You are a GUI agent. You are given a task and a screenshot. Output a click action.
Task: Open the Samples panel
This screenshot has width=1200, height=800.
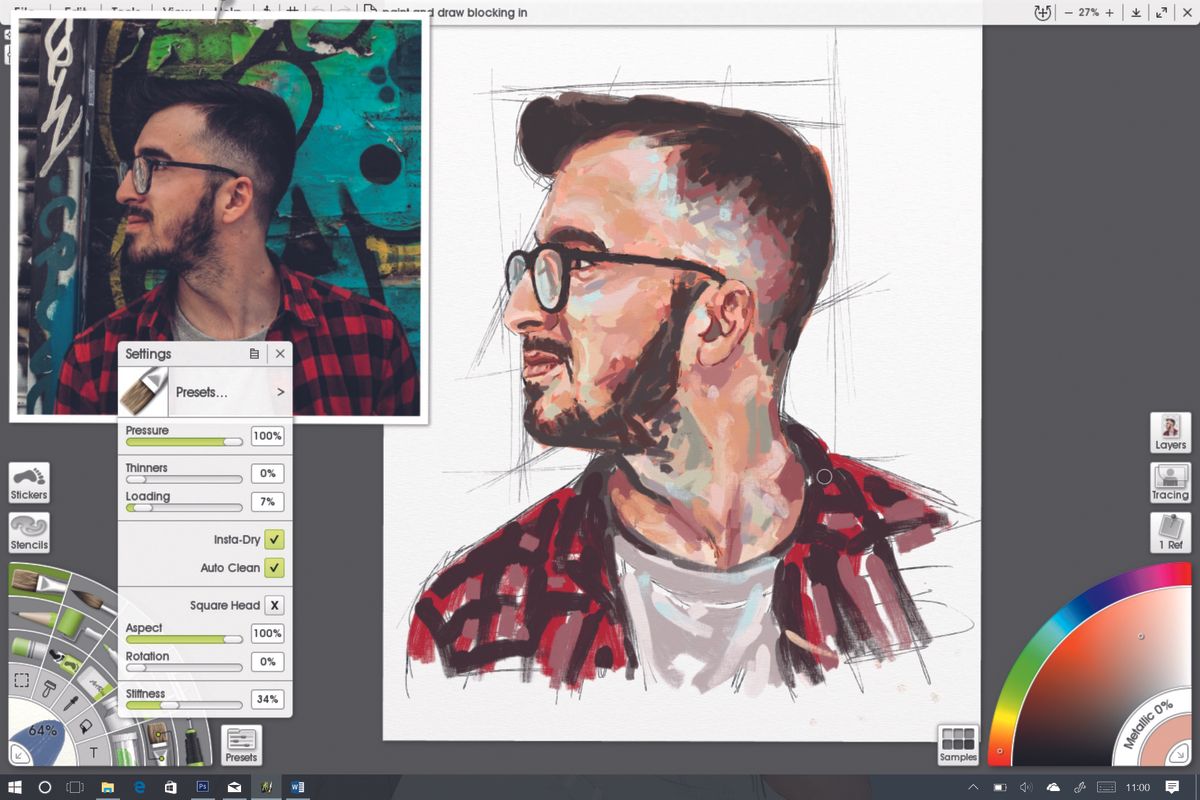click(x=957, y=744)
